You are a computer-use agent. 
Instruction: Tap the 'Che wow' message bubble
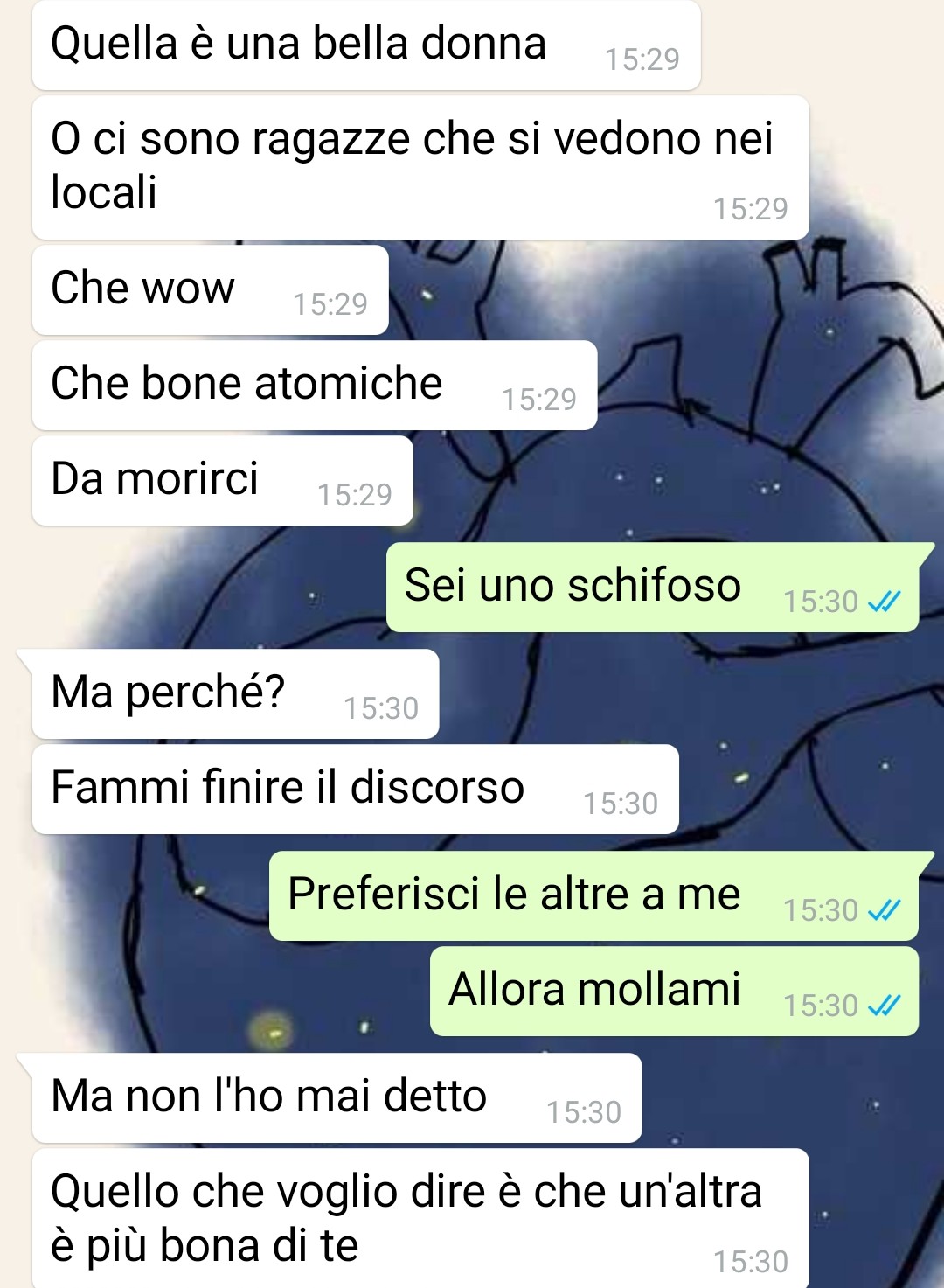tap(211, 290)
